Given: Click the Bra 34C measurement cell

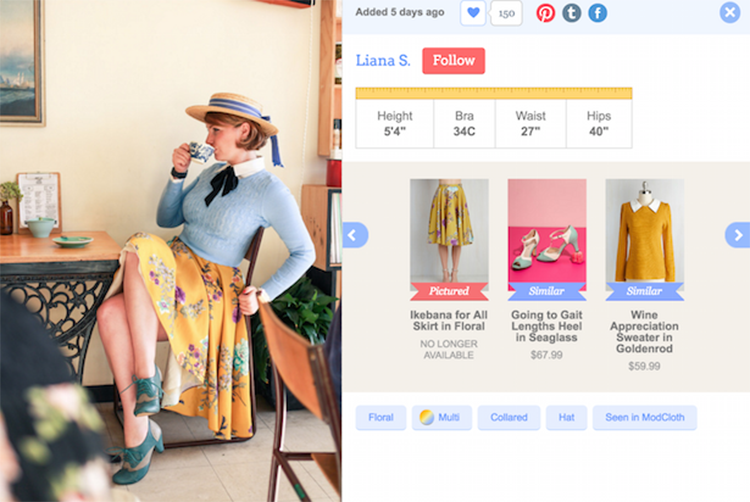Looking at the screenshot, I should 464,123.
